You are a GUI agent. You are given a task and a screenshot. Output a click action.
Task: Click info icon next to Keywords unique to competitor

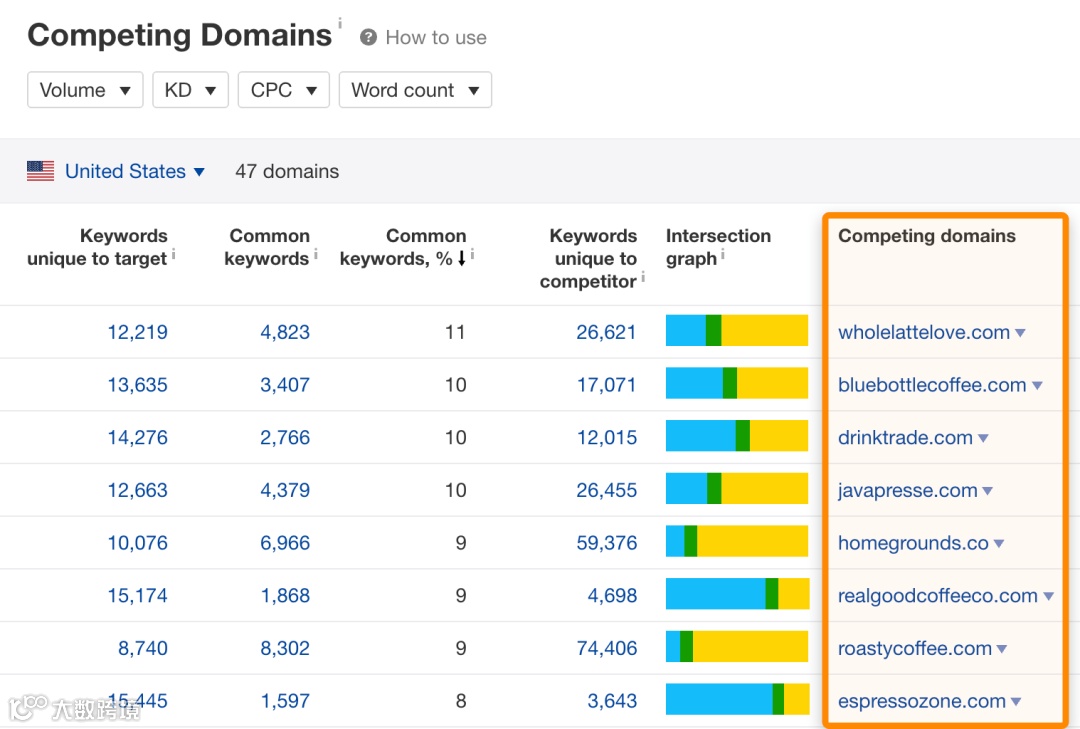643,277
